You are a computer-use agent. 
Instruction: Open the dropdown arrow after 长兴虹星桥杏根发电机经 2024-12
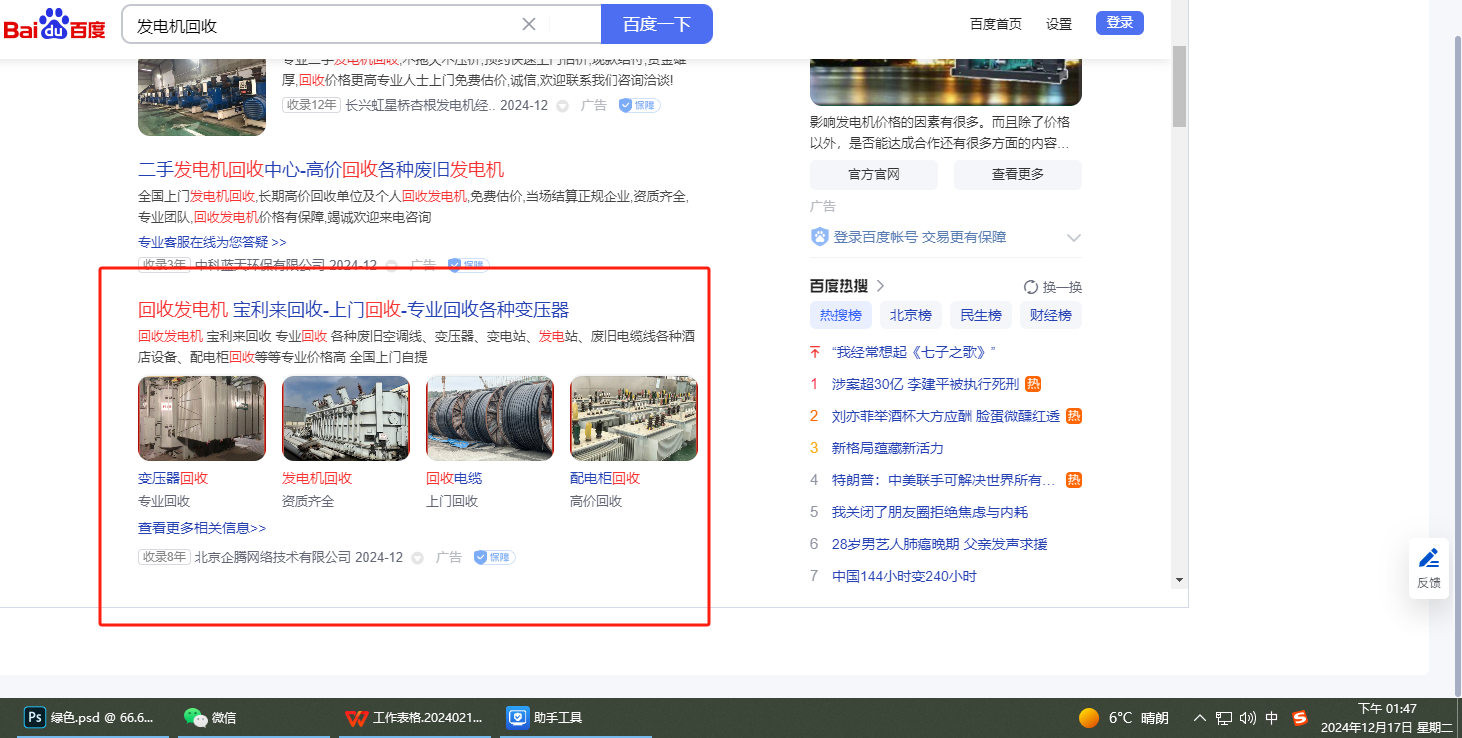[x=562, y=106]
